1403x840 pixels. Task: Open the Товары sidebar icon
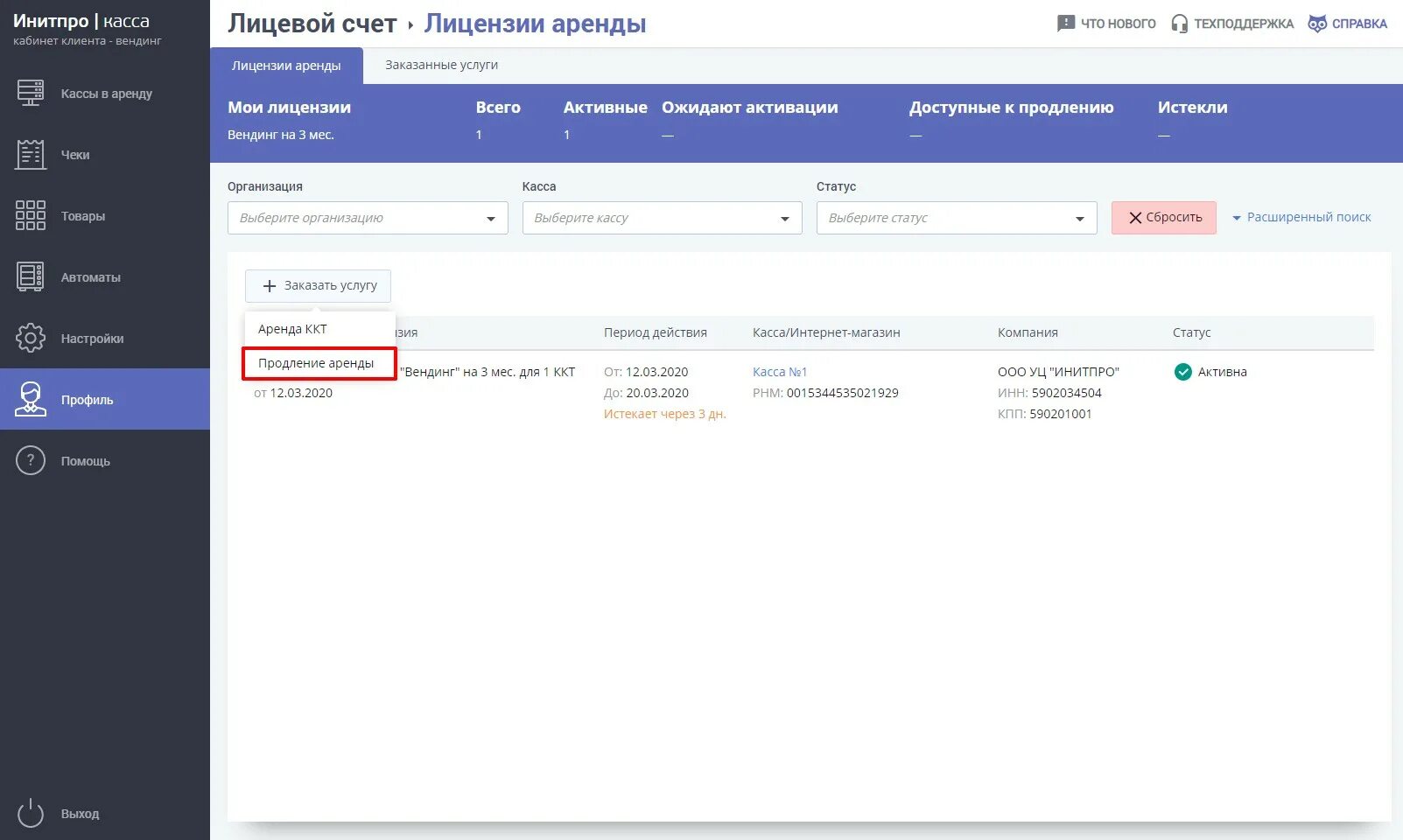(x=31, y=215)
